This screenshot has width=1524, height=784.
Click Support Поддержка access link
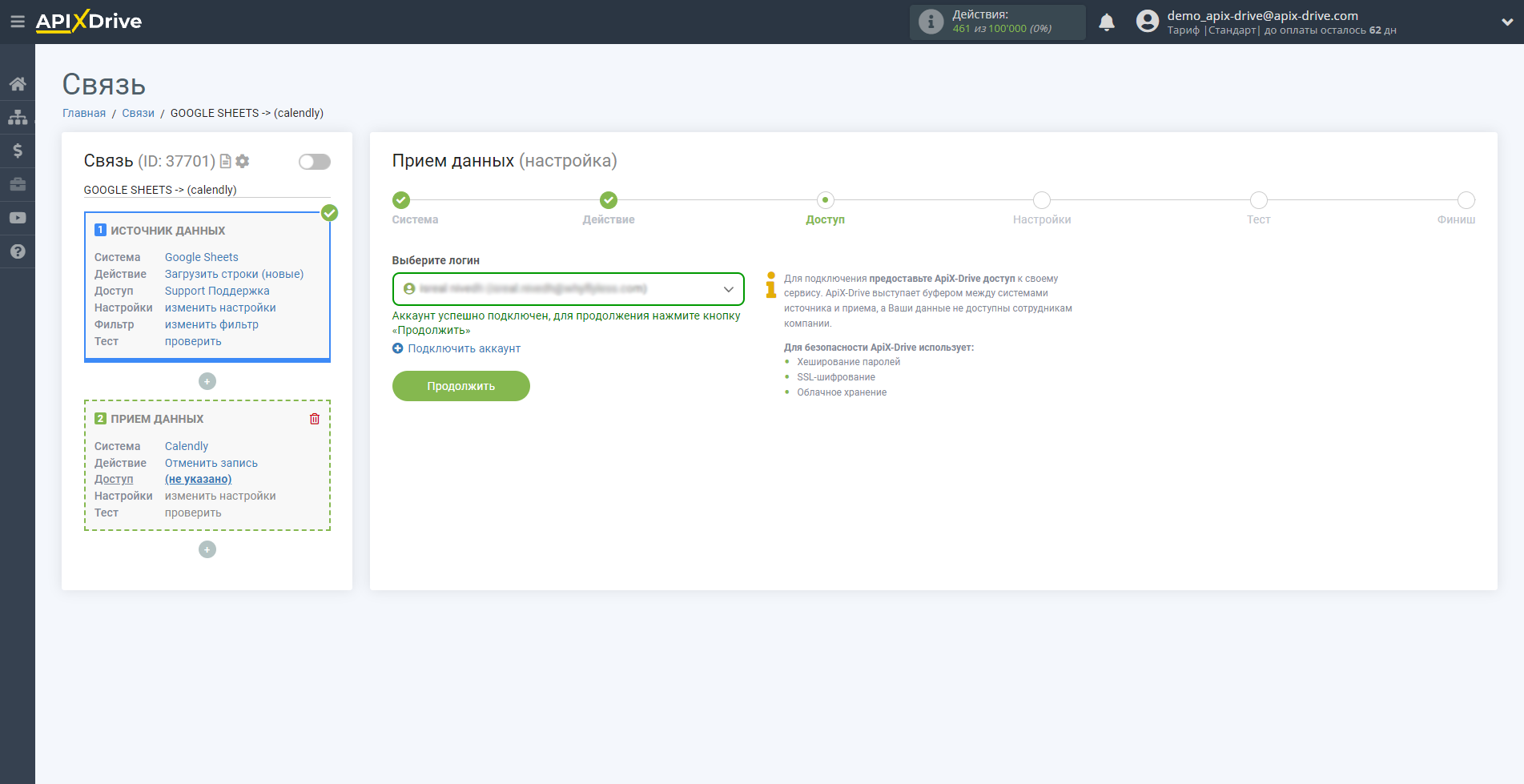pyautogui.click(x=217, y=291)
